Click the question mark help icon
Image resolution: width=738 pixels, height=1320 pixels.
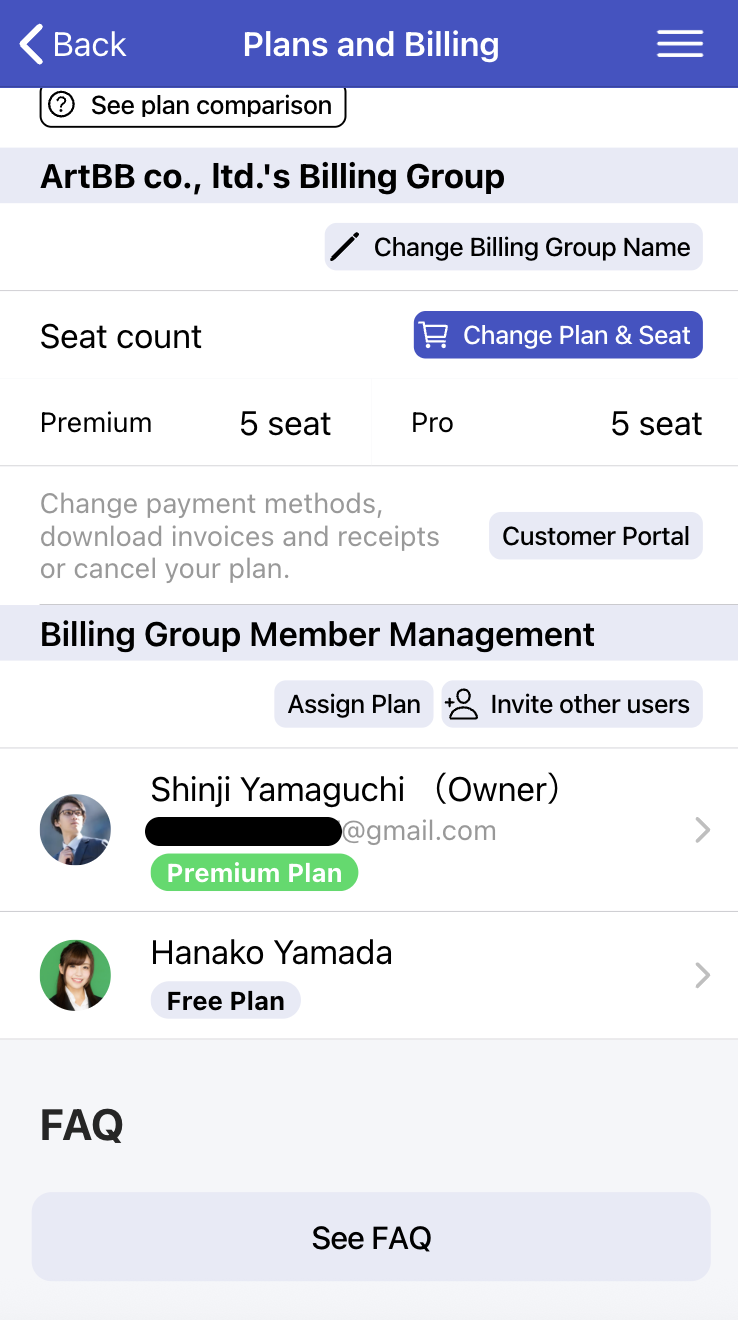coord(62,105)
